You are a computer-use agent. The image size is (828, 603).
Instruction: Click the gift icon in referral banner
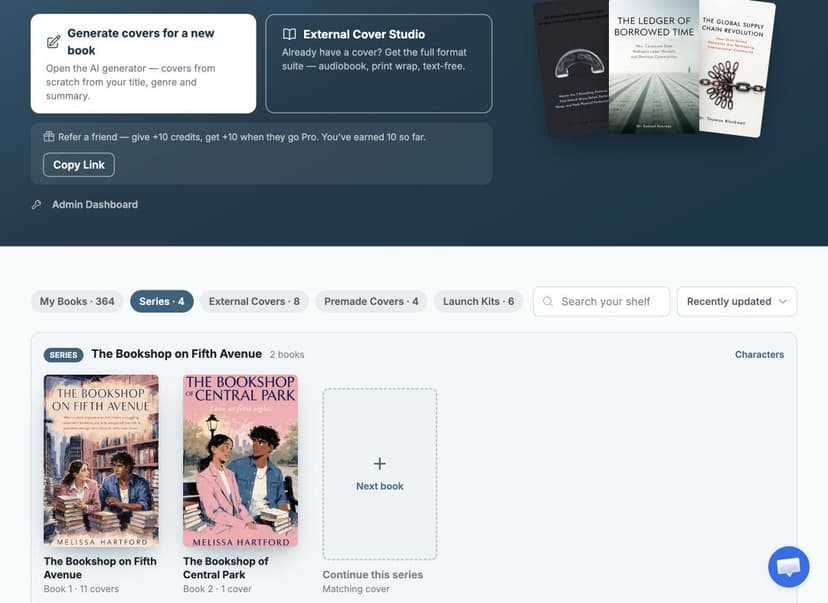click(49, 137)
